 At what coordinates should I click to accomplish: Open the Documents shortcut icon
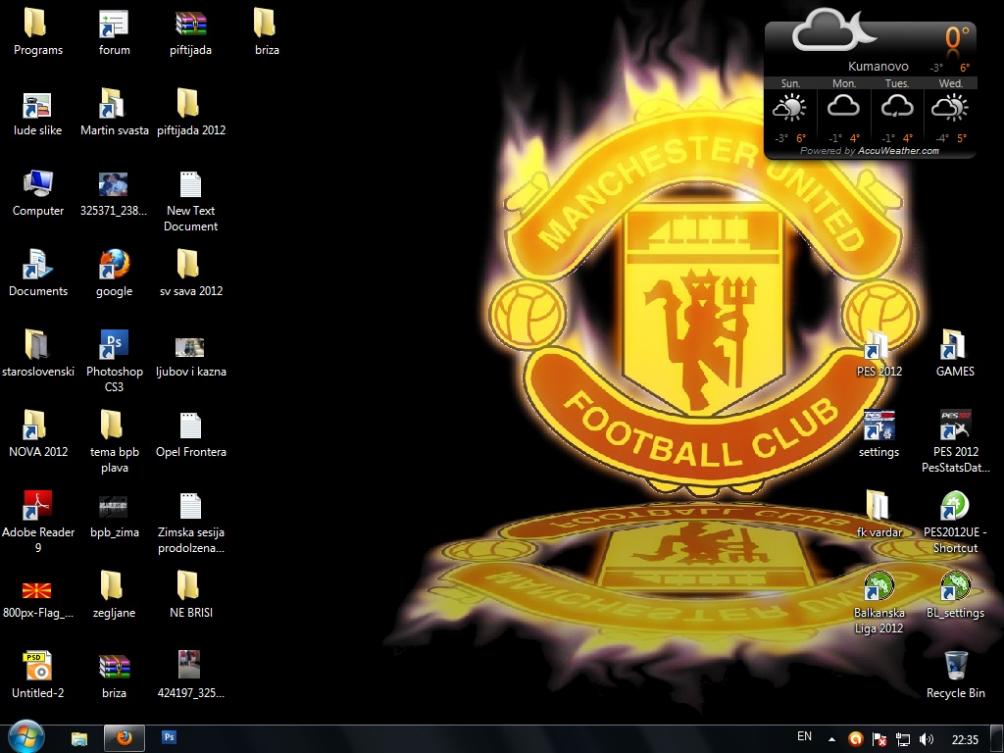(x=37, y=266)
